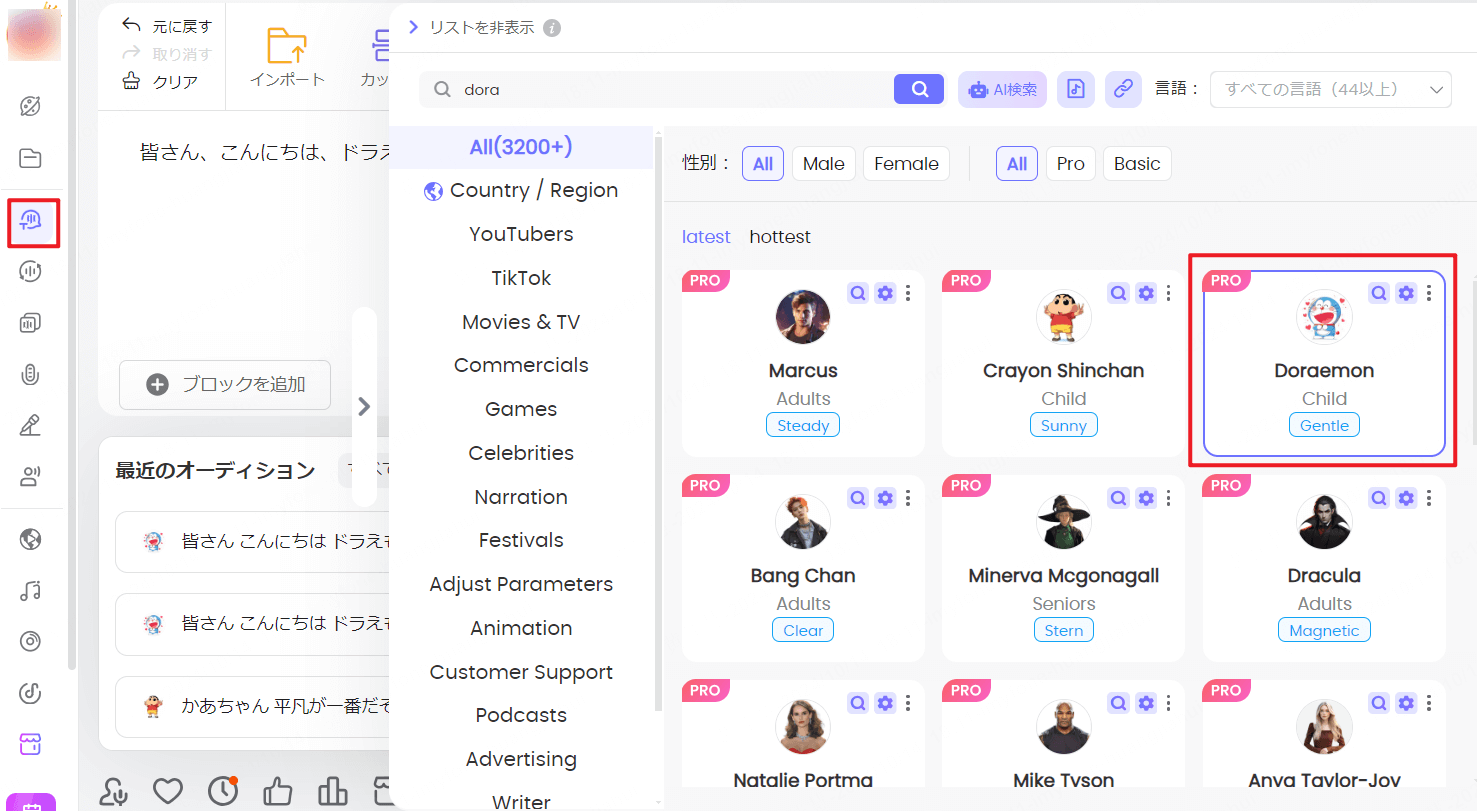Open Crayon Shinchan card's three-dot menu
The image size is (1477, 811).
[x=1169, y=293]
